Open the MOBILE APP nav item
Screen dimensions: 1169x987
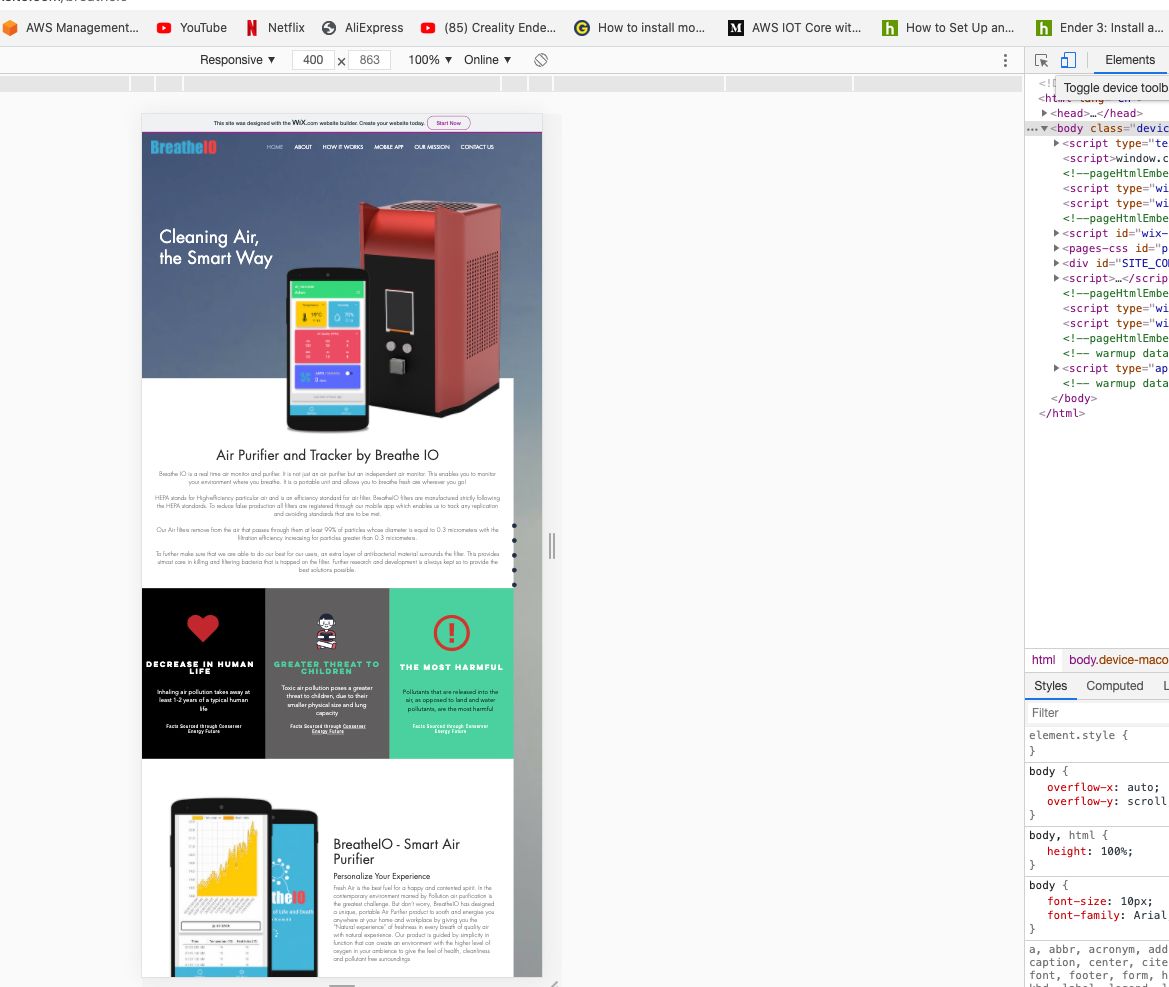[388, 147]
